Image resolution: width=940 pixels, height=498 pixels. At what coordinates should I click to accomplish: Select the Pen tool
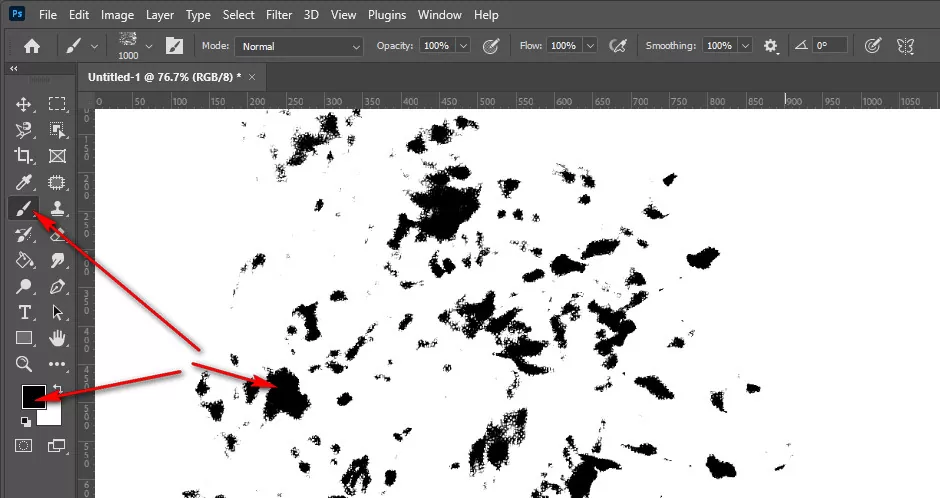[x=57, y=286]
